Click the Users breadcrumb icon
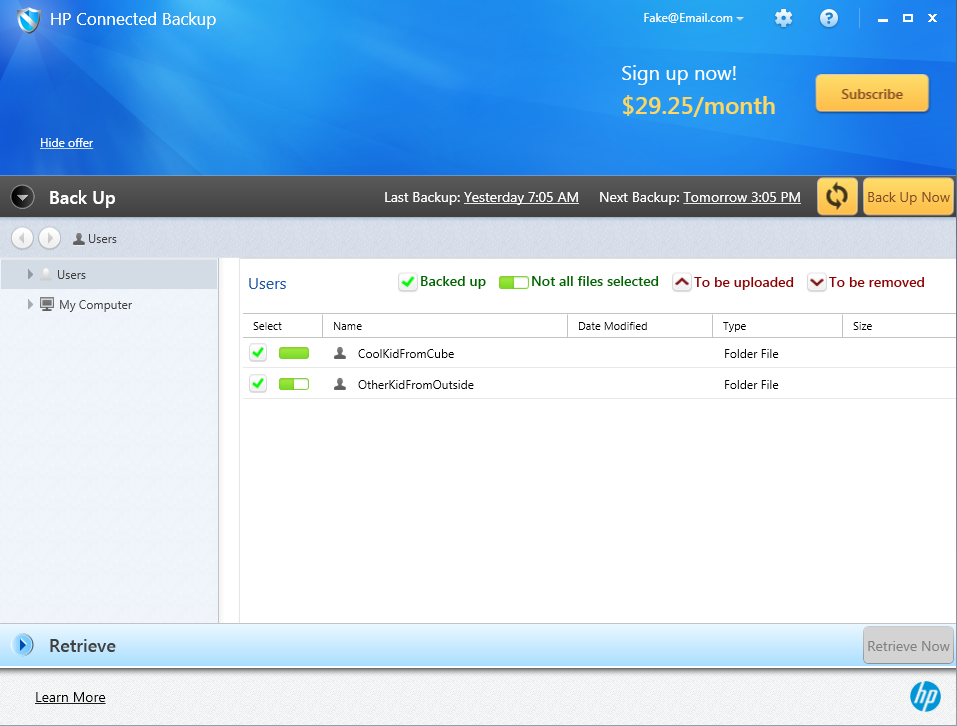The height and width of the screenshot is (726, 957). [x=79, y=239]
